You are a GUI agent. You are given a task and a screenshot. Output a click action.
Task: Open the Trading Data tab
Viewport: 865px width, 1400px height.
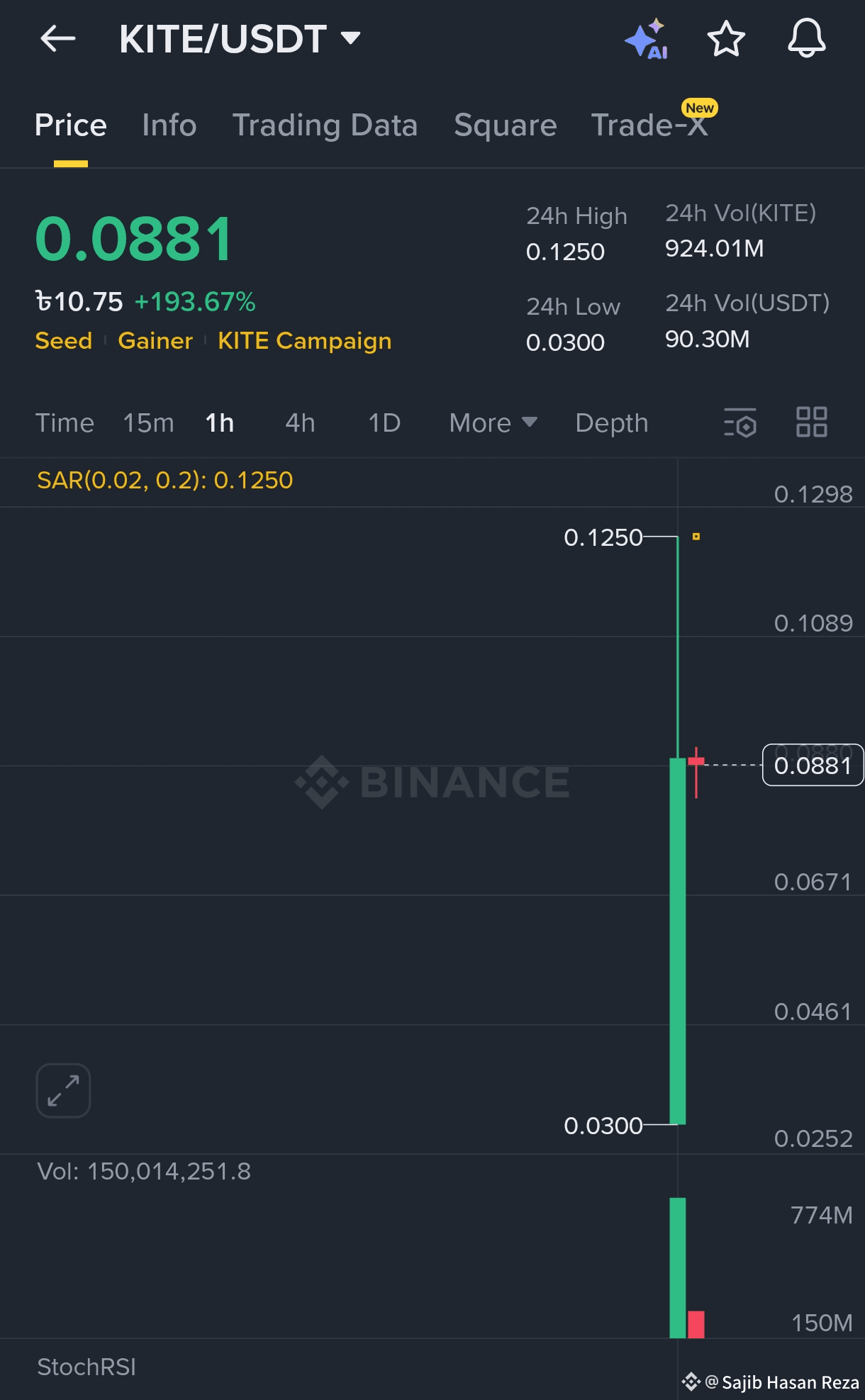click(x=325, y=125)
